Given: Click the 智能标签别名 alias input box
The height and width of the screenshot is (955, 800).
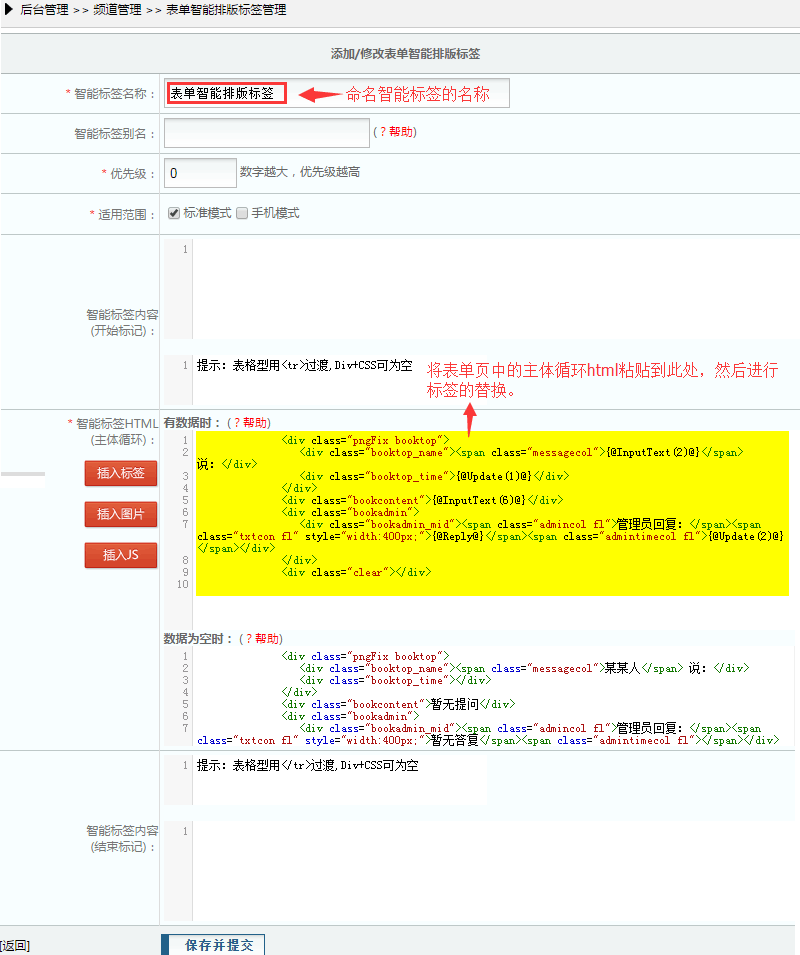Looking at the screenshot, I should (x=266, y=132).
